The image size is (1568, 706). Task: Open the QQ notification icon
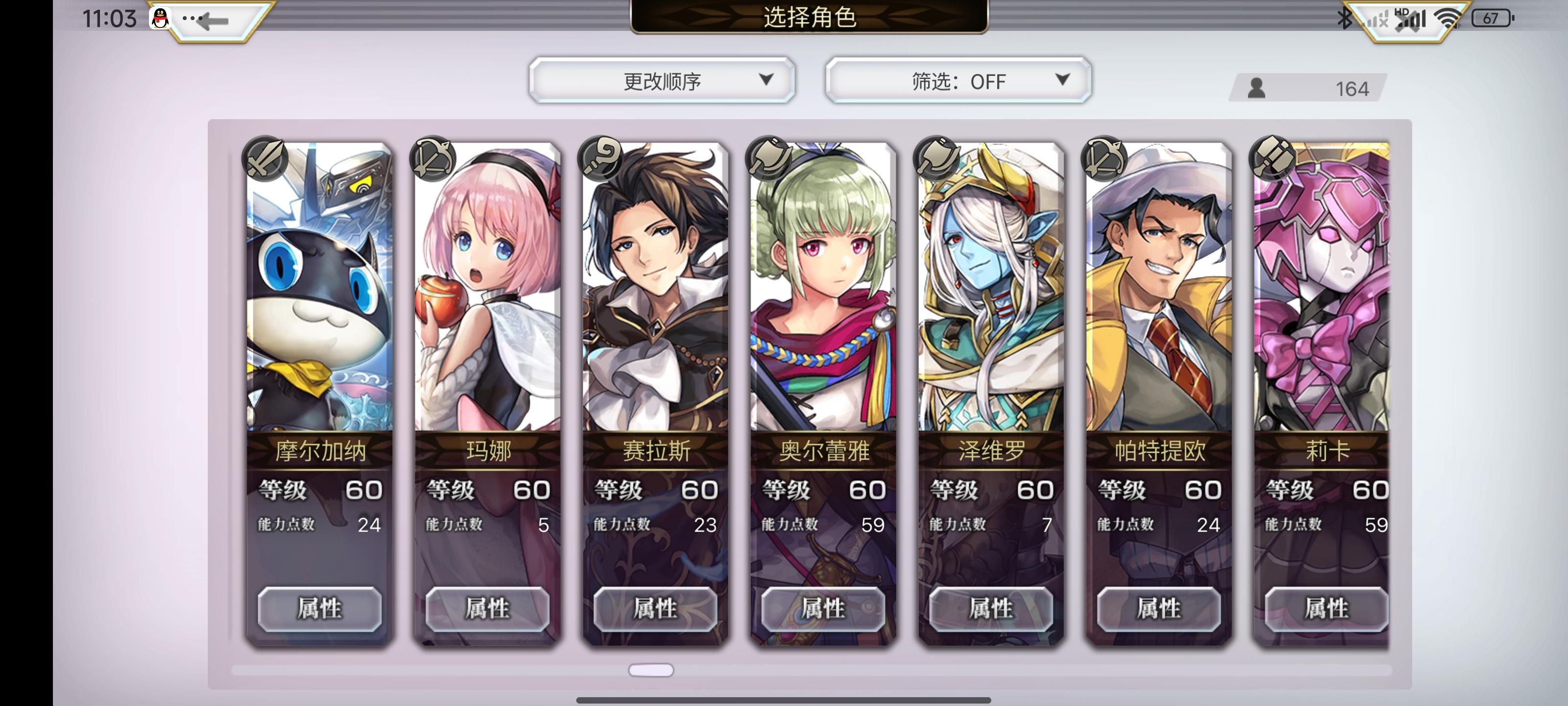160,18
